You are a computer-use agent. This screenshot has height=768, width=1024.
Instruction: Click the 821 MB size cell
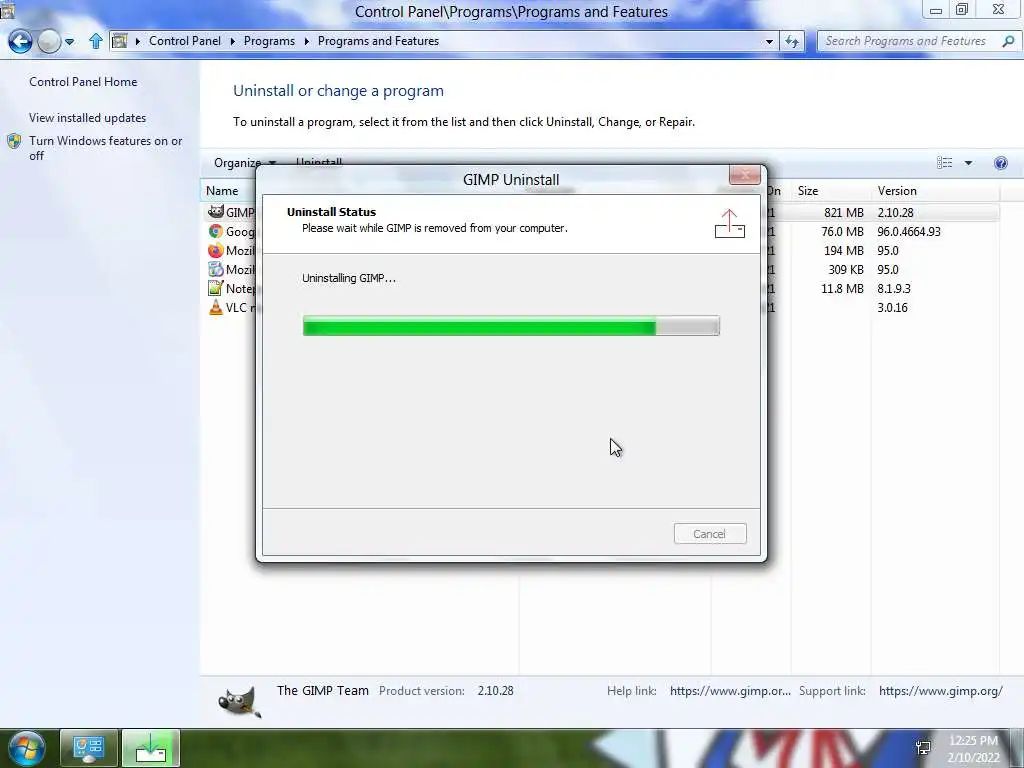click(844, 213)
